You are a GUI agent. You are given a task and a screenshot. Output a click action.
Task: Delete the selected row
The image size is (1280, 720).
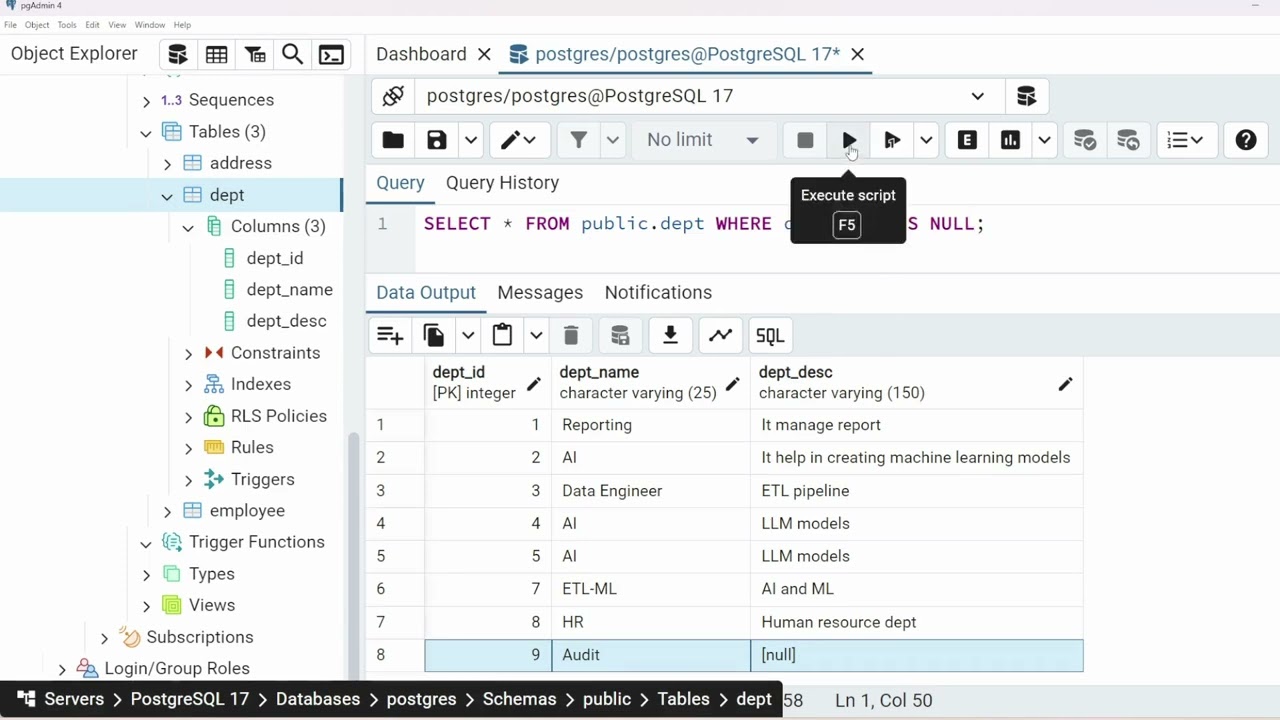tap(571, 336)
